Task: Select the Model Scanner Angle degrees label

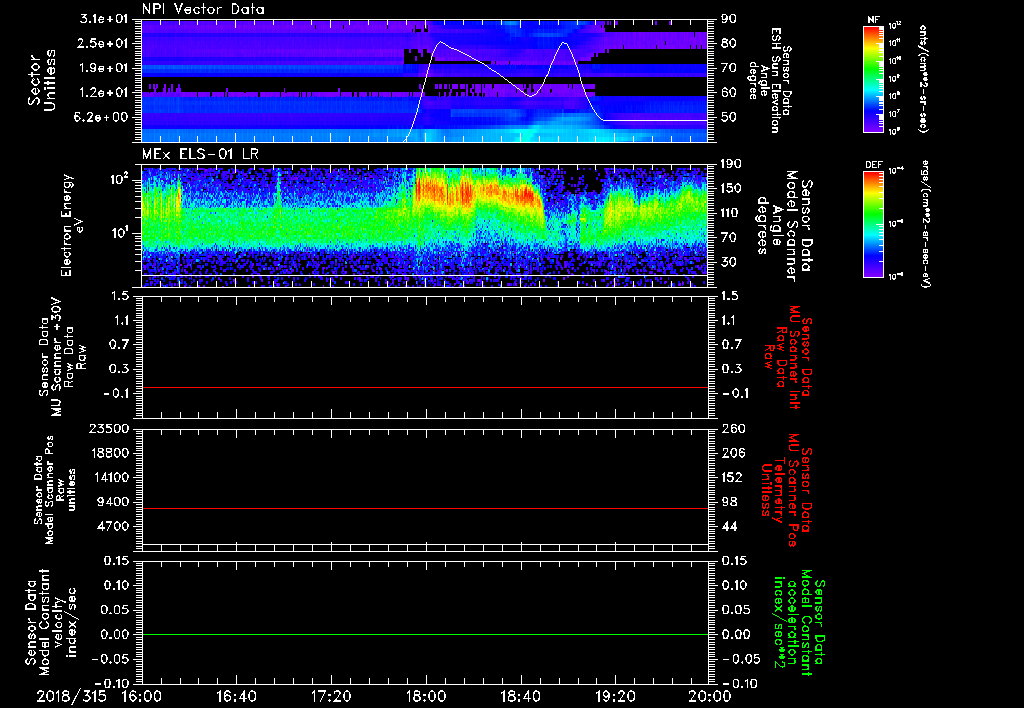Action: coord(784,226)
